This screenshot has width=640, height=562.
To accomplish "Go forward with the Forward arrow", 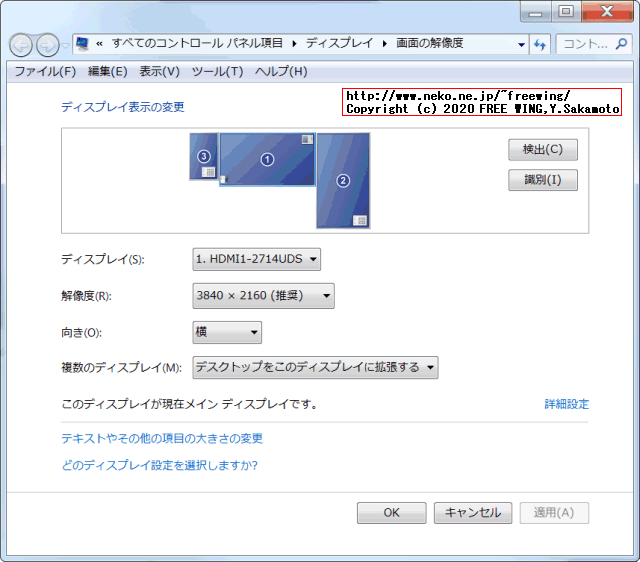I will point(47,45).
